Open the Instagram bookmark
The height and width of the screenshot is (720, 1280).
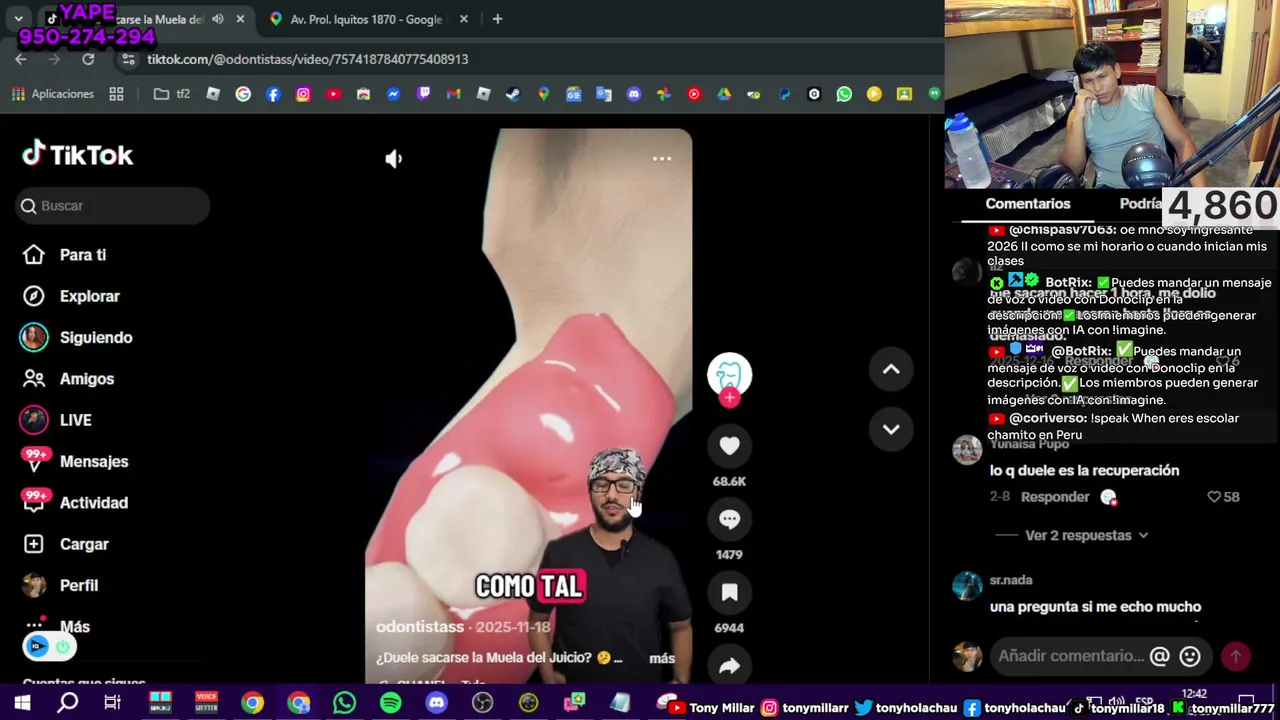[303, 94]
